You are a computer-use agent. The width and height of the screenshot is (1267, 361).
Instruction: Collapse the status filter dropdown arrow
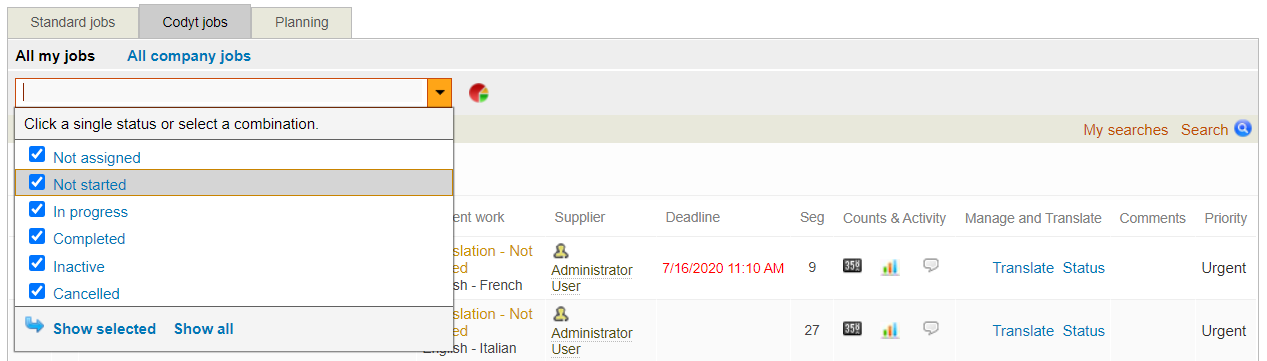[x=439, y=93]
